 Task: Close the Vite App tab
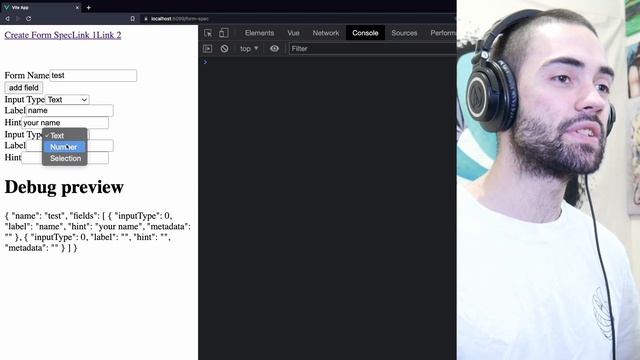77,7
